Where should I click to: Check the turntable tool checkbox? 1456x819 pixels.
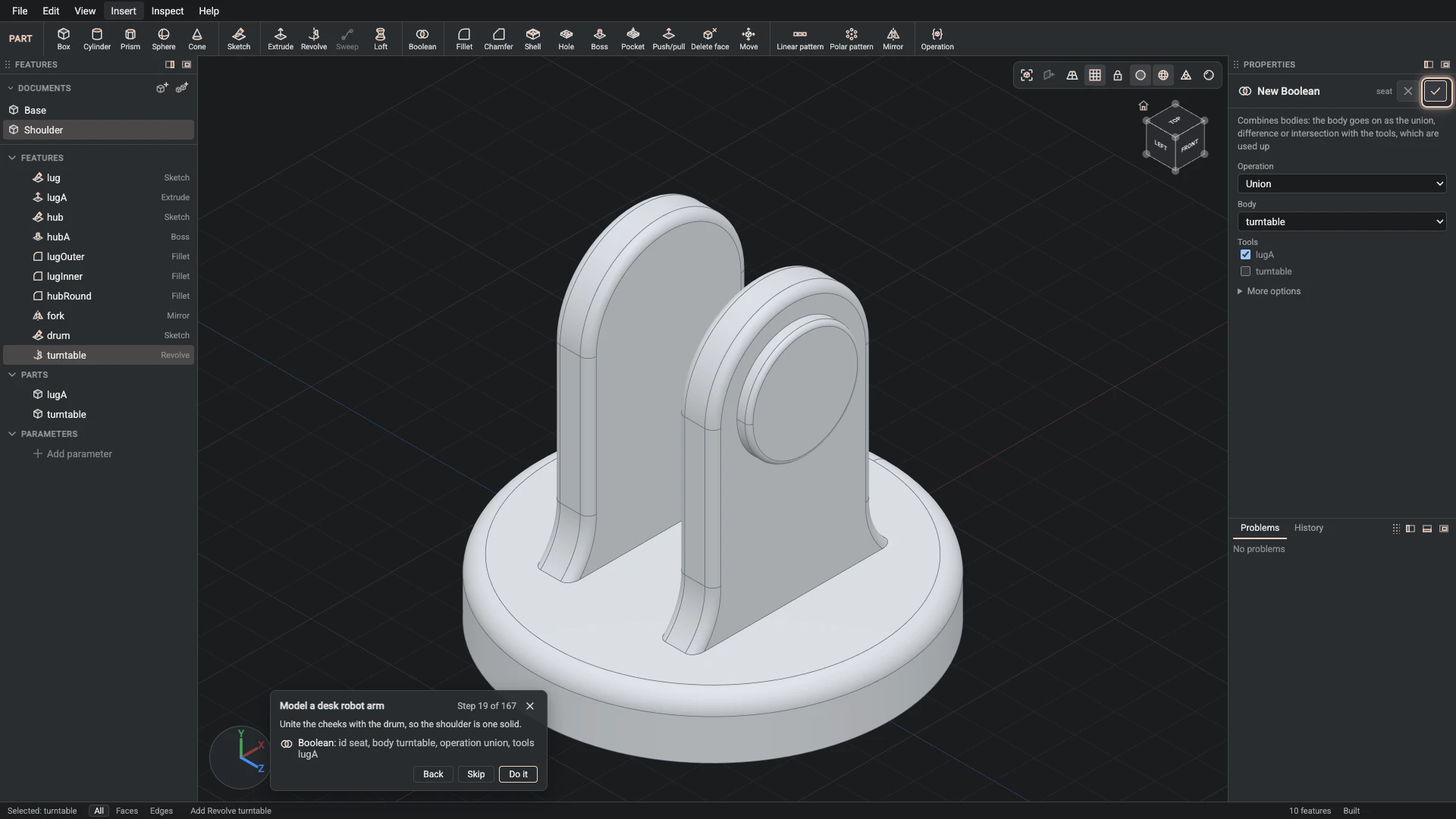1245,271
